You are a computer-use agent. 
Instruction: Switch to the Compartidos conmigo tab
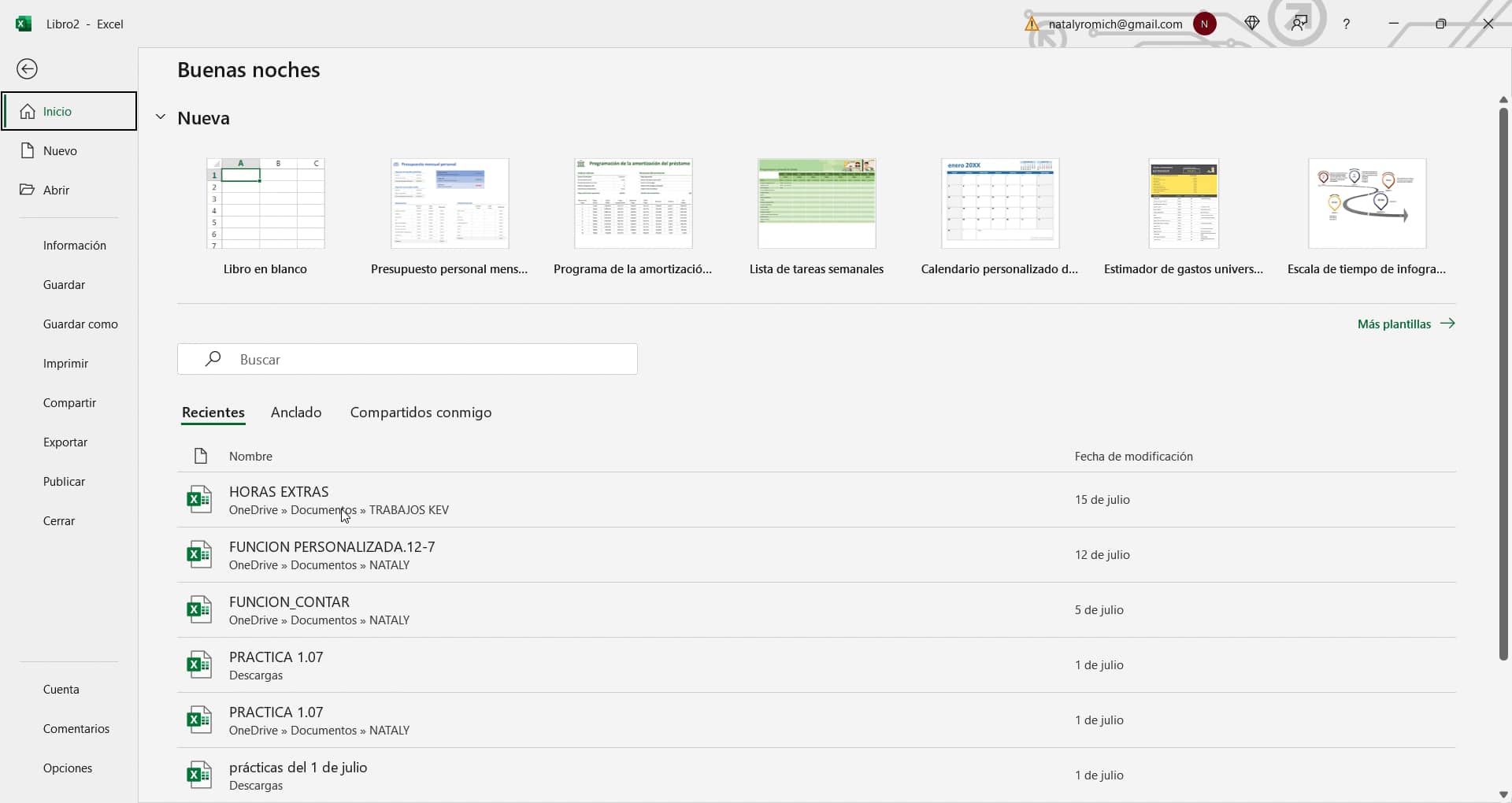(x=420, y=412)
